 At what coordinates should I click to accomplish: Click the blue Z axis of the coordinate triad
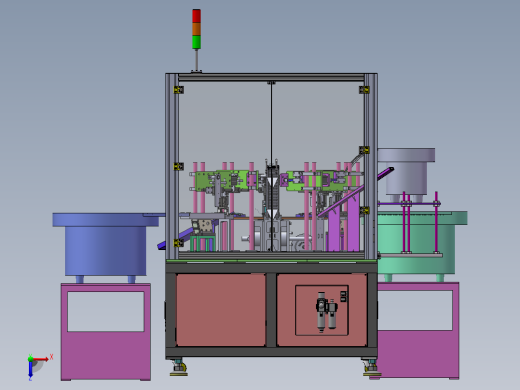point(30,369)
